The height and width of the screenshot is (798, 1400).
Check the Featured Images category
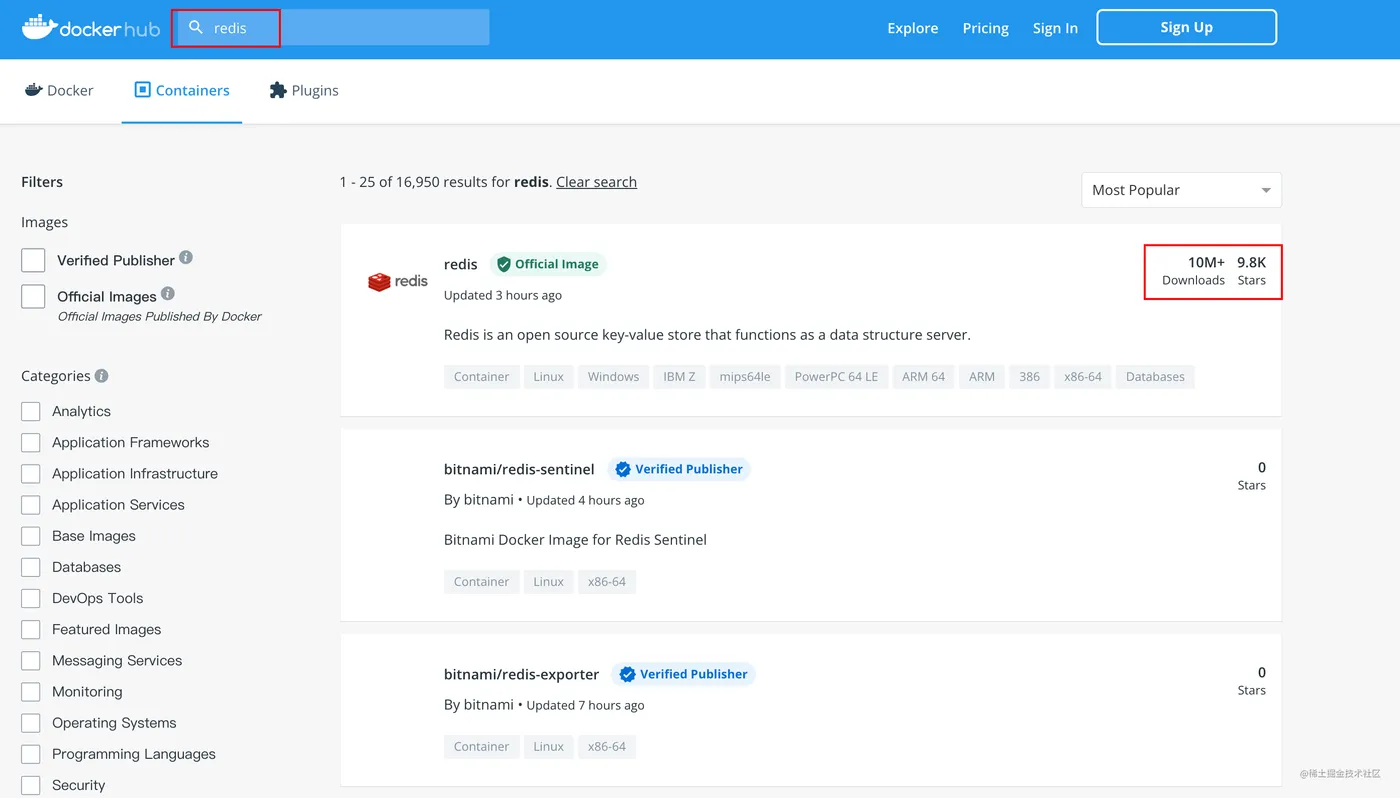[x=31, y=629]
